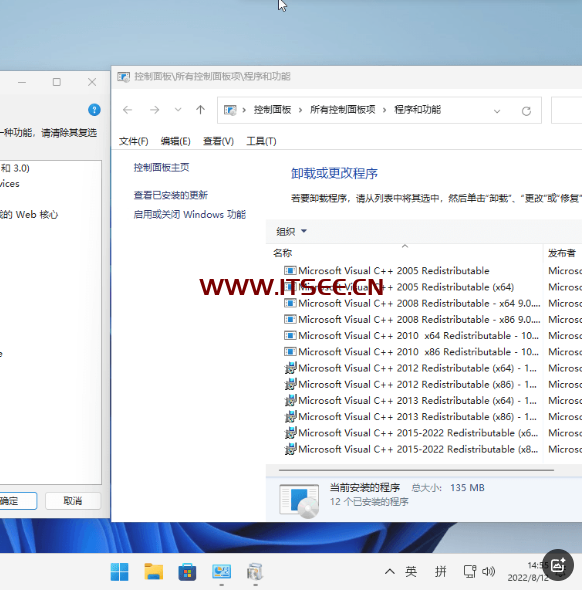Open the blue help question mark icon

coord(94,110)
